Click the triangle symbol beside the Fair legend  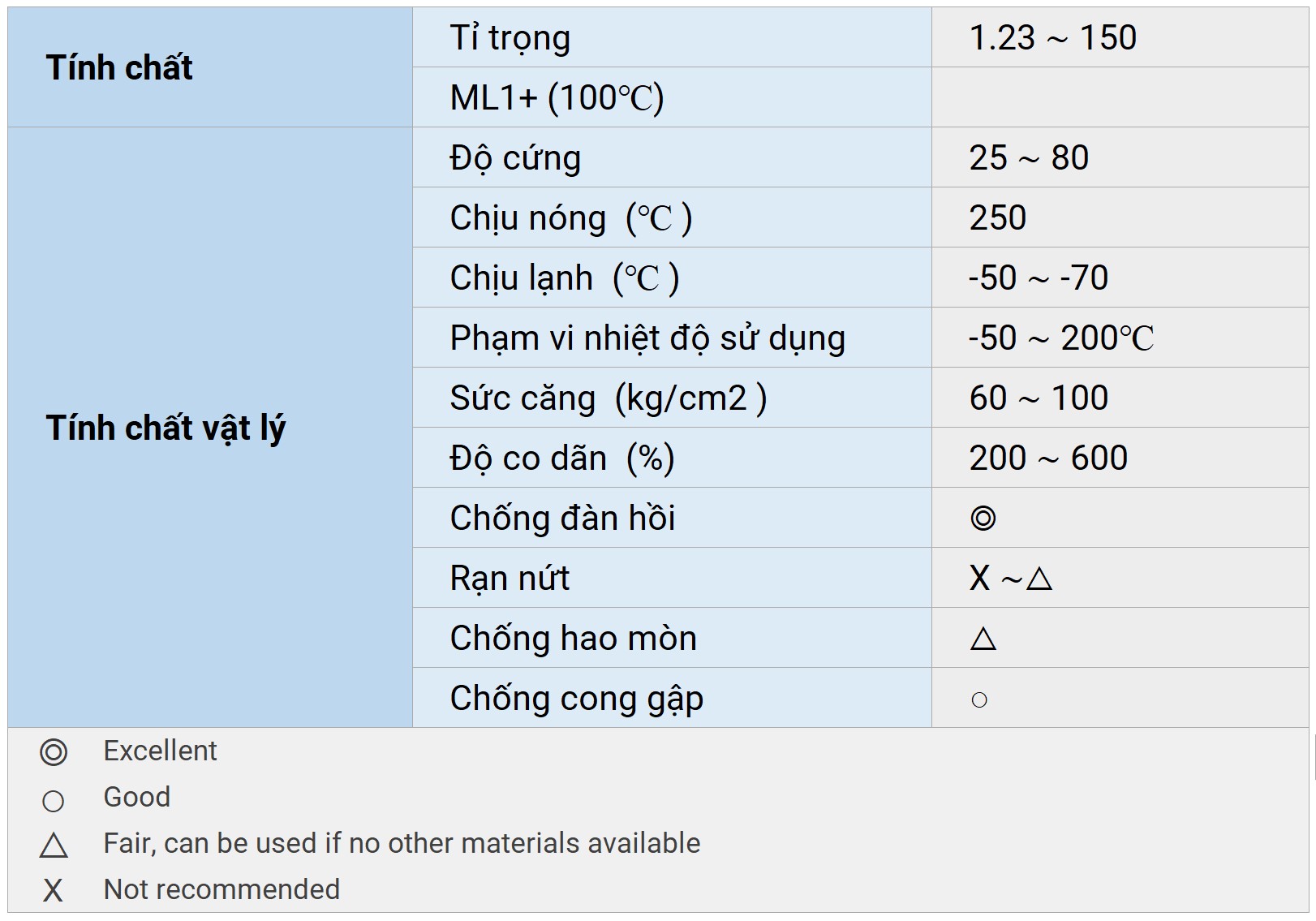tap(54, 846)
